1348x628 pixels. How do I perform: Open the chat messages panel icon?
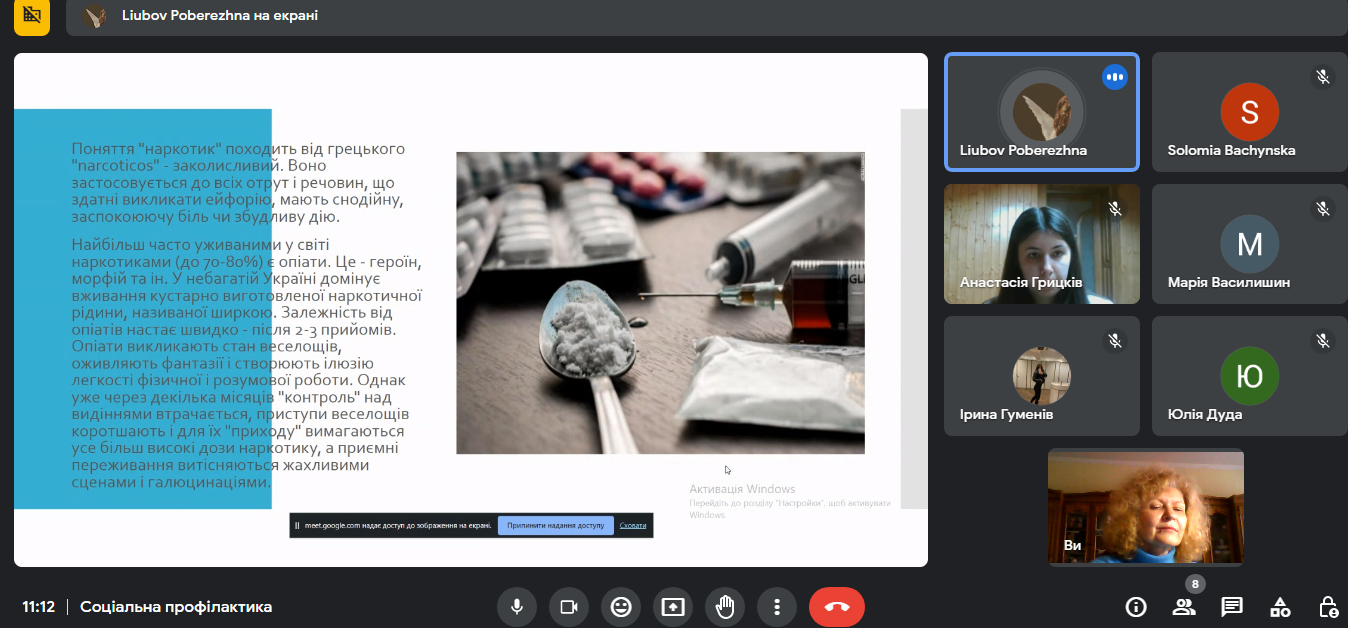tap(1232, 607)
